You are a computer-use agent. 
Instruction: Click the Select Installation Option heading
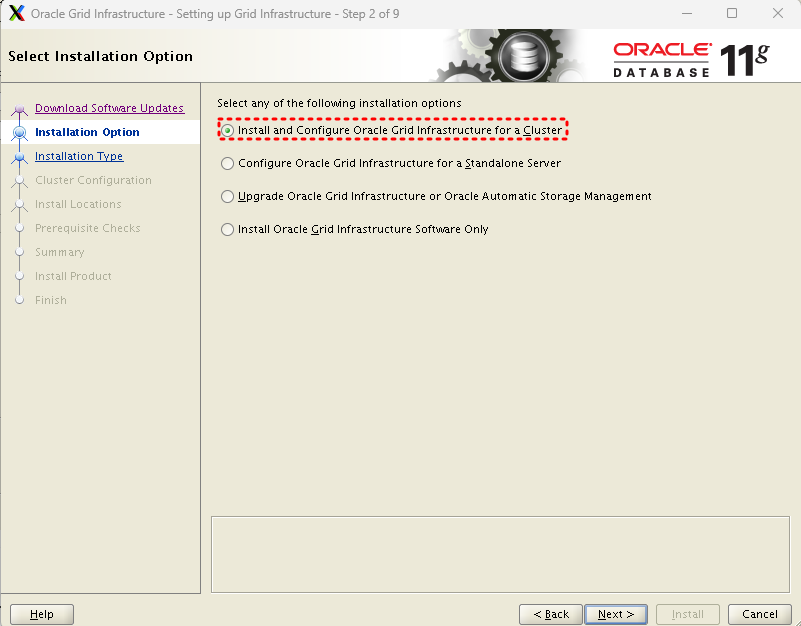click(x=101, y=56)
